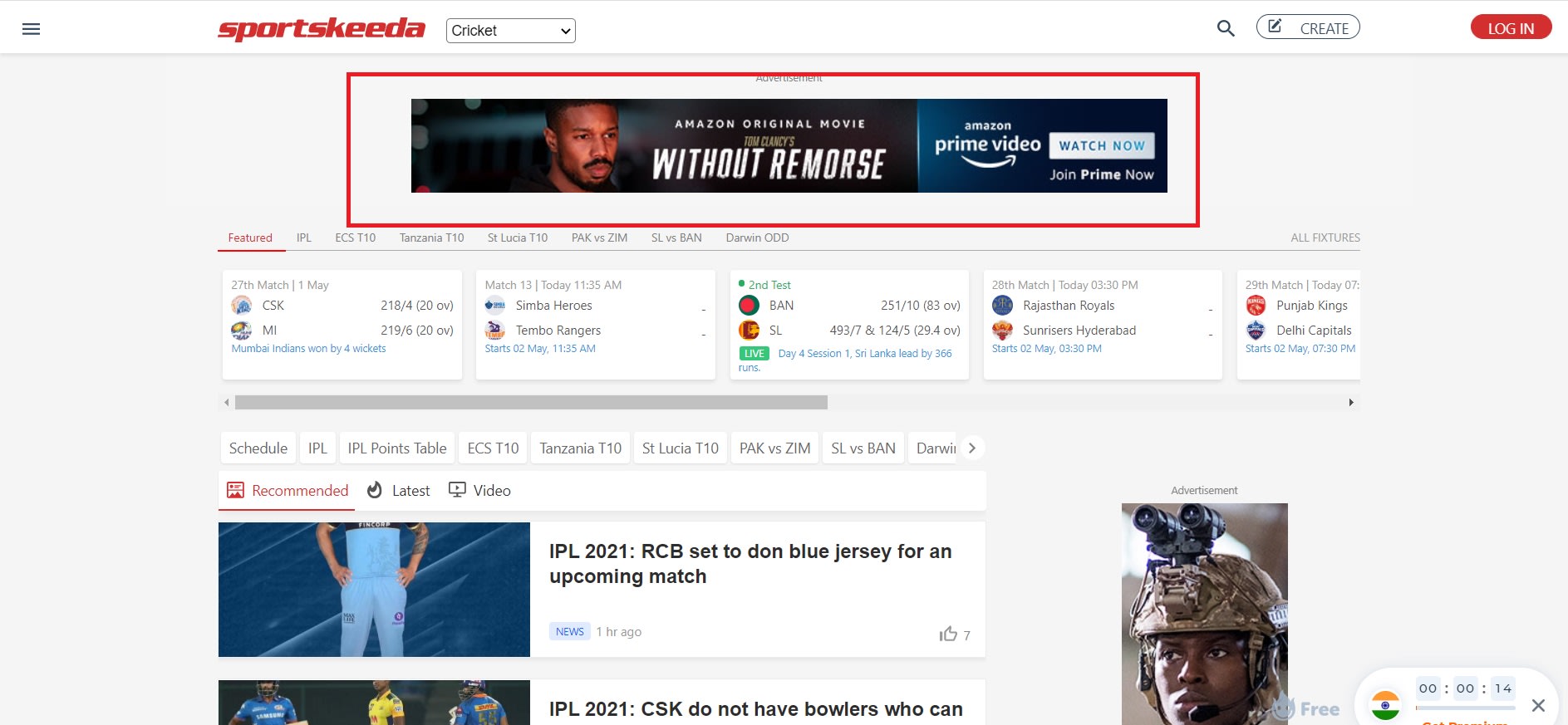
Task: Open CSK bowlers article thumbnail
Action: click(374, 703)
